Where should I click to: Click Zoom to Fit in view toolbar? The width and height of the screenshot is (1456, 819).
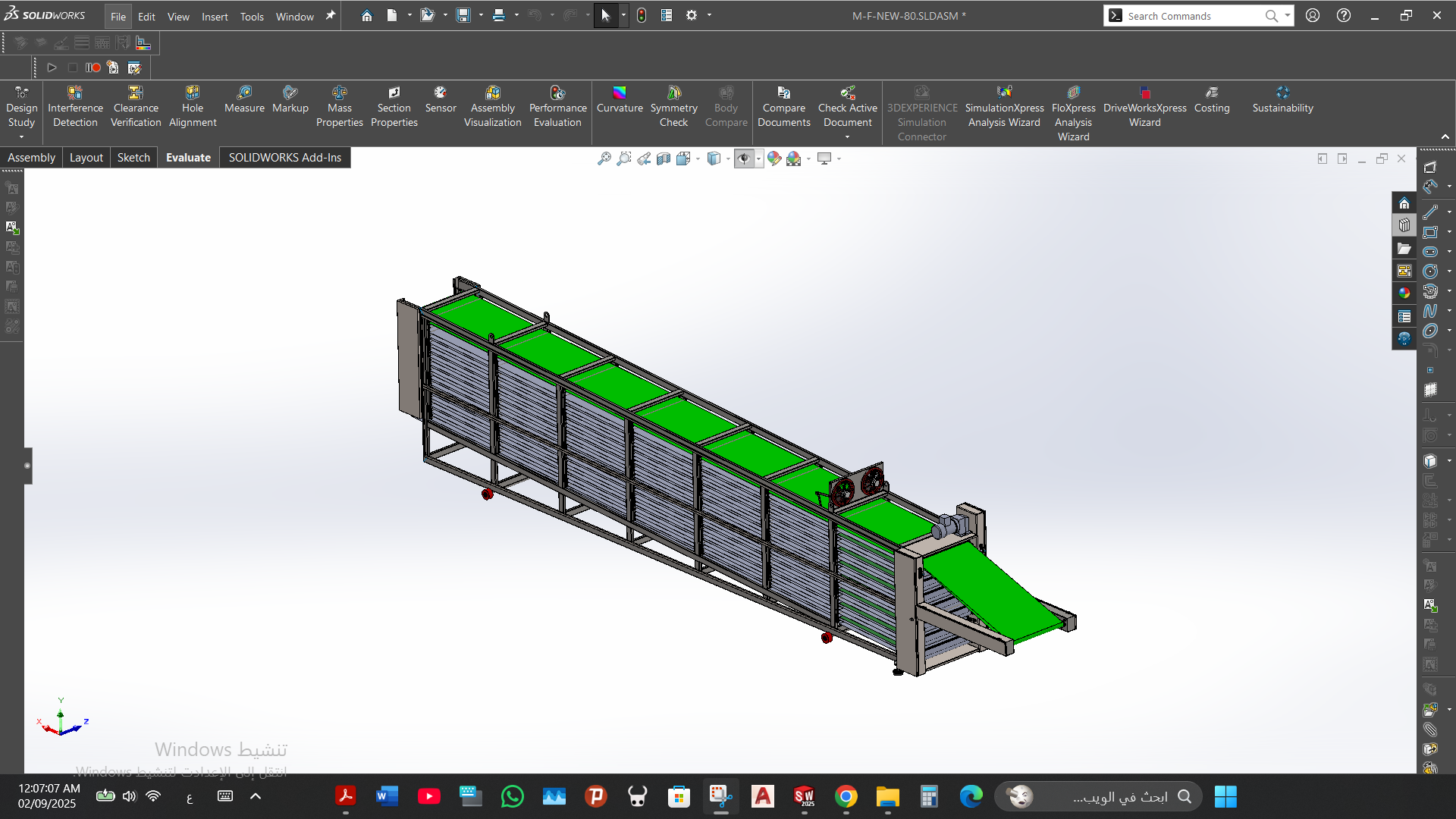click(604, 158)
